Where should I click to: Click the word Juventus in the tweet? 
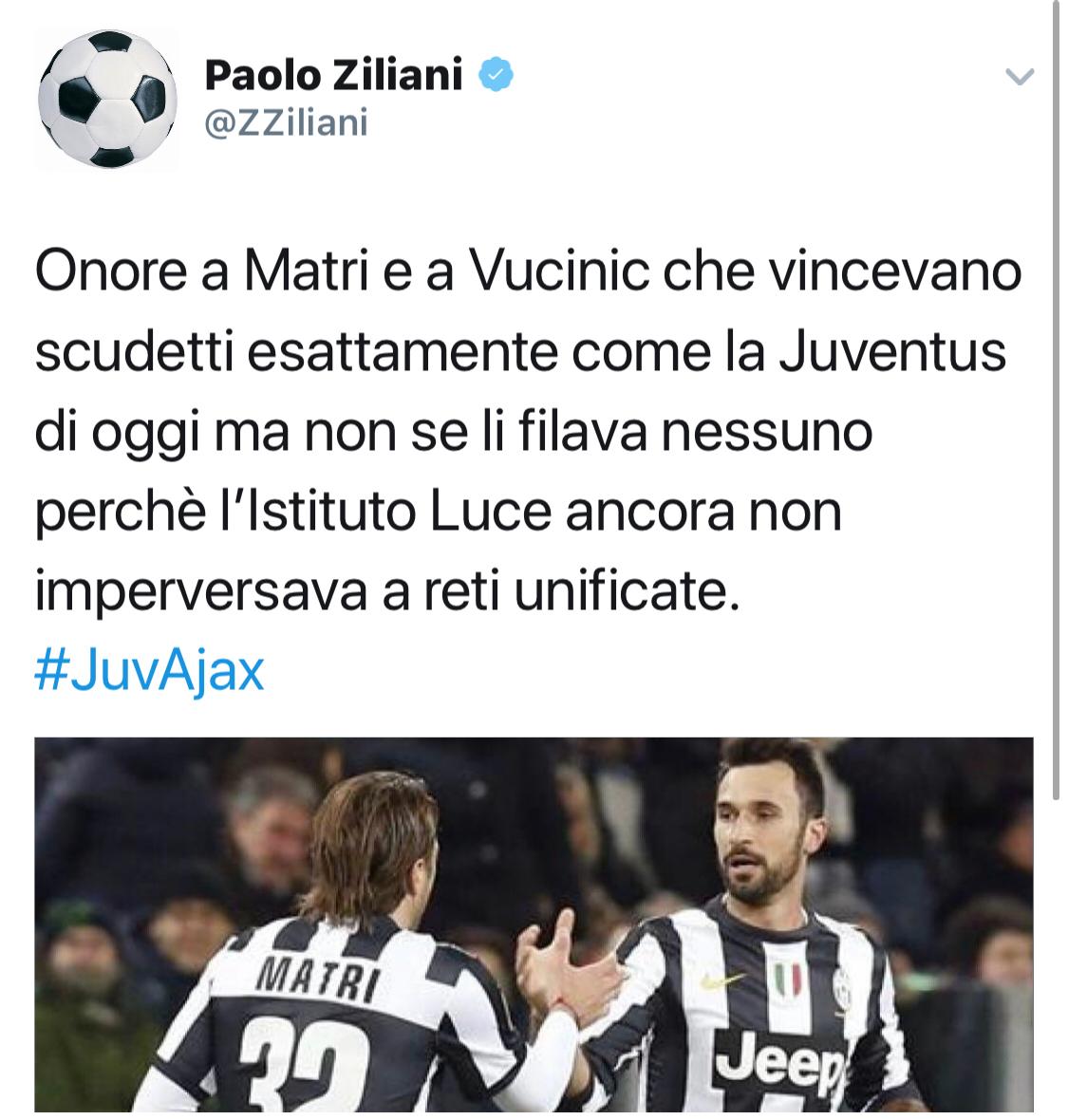[892, 351]
